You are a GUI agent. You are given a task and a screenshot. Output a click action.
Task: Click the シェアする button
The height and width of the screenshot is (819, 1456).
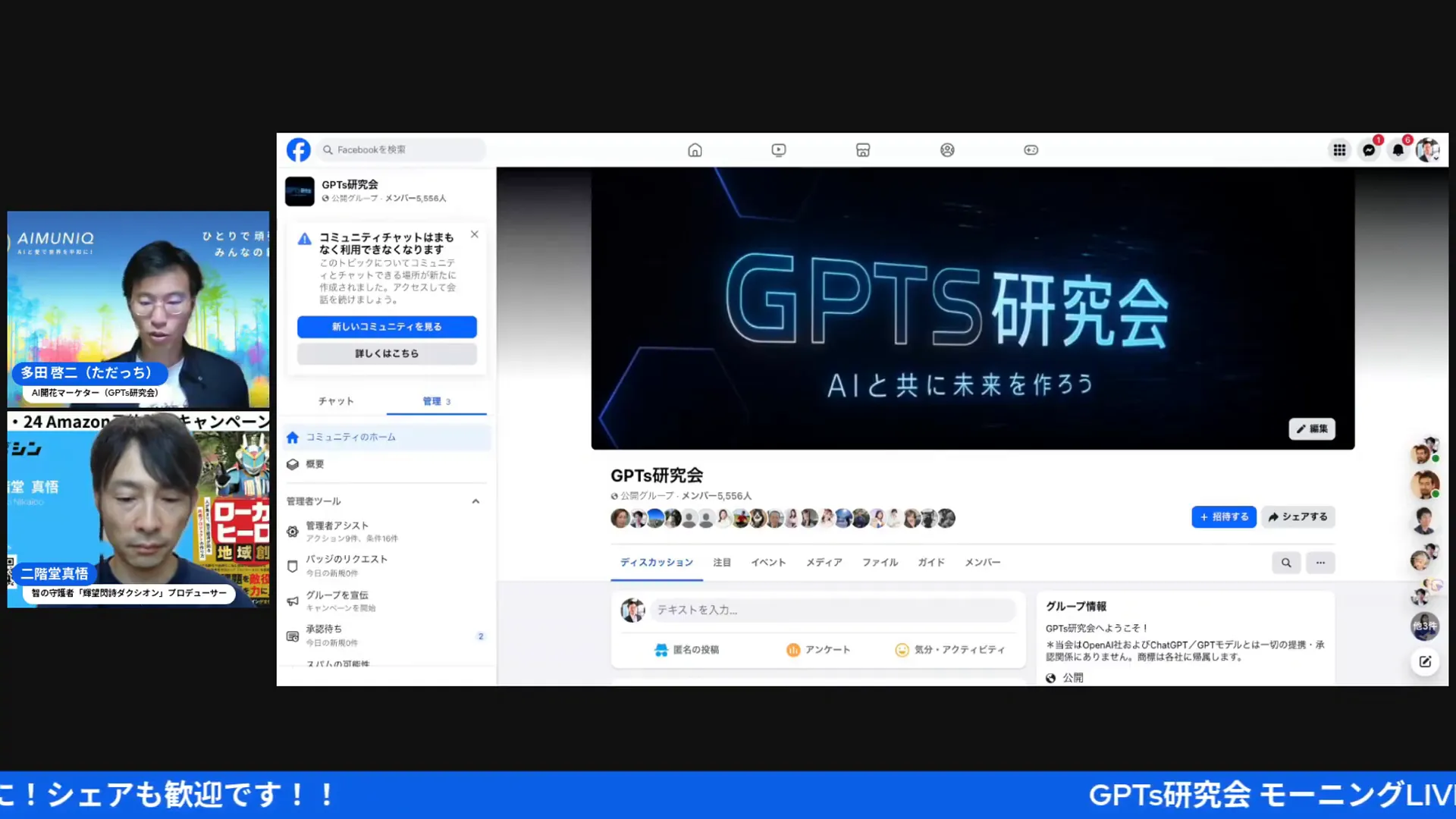1298,517
